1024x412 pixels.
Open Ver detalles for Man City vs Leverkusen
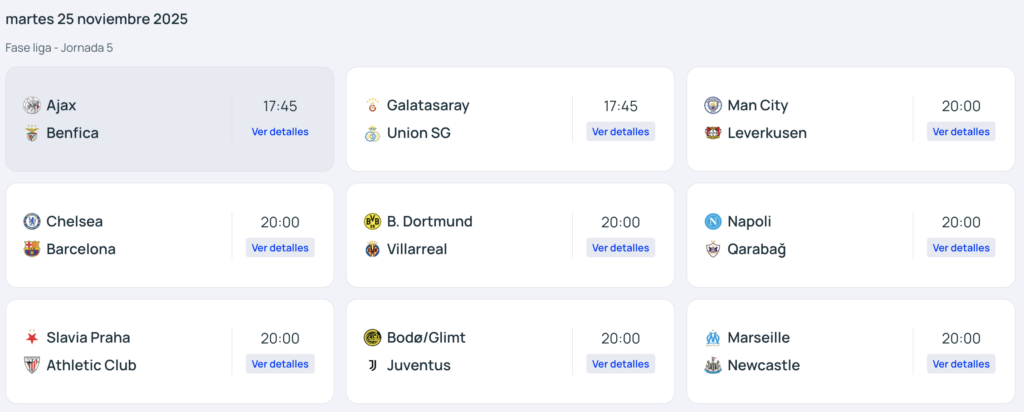point(960,132)
